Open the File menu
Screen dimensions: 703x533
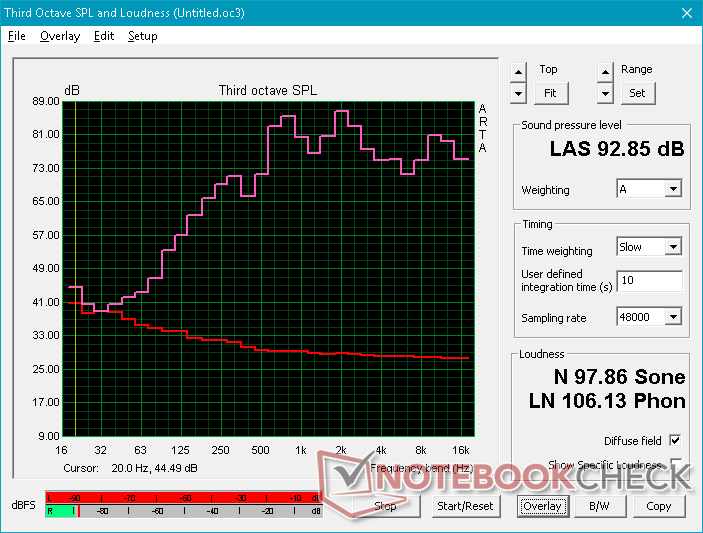coord(17,36)
